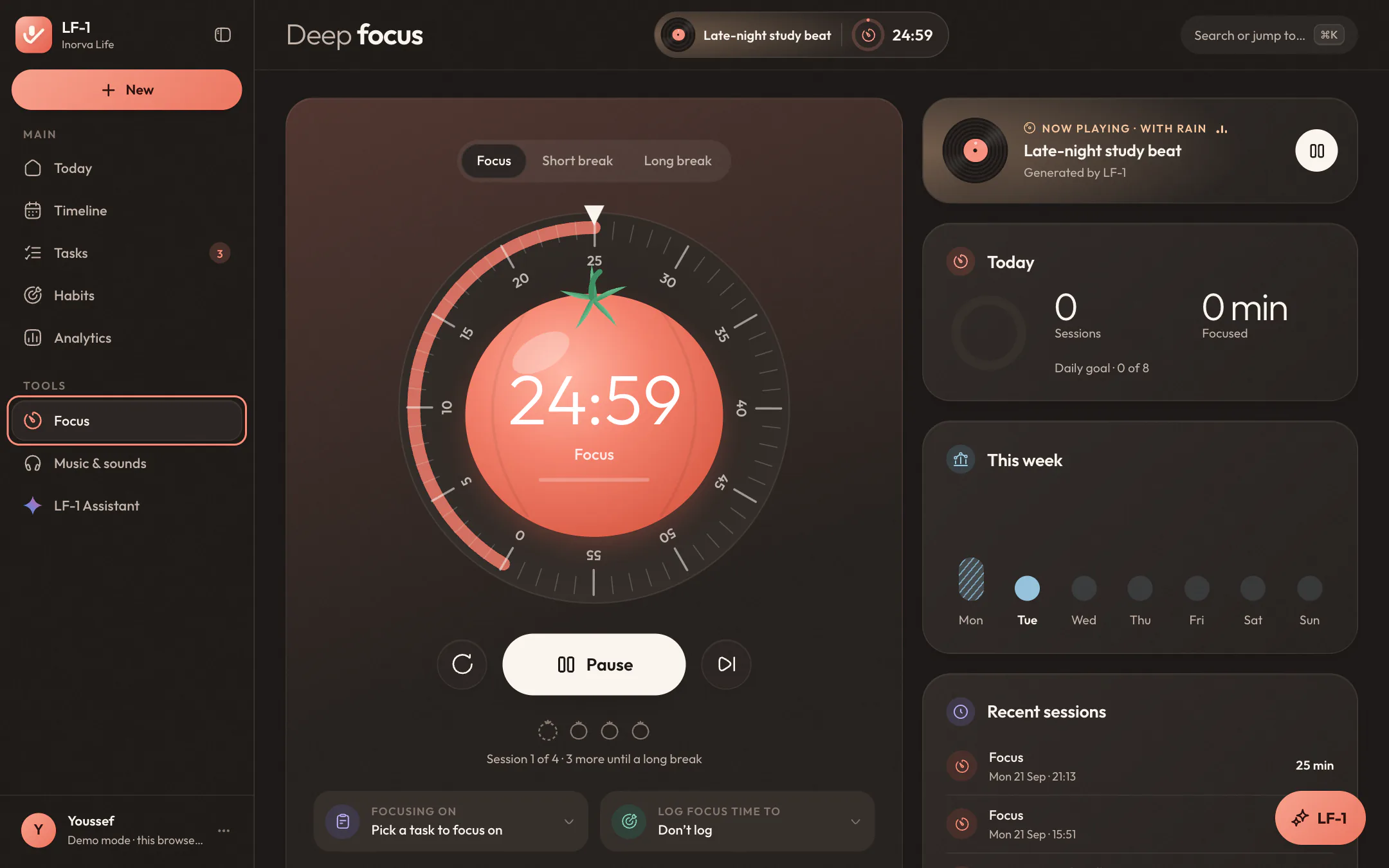Click the vinyl record in Now Playing card
This screenshot has width=1389, height=868.
(x=975, y=150)
